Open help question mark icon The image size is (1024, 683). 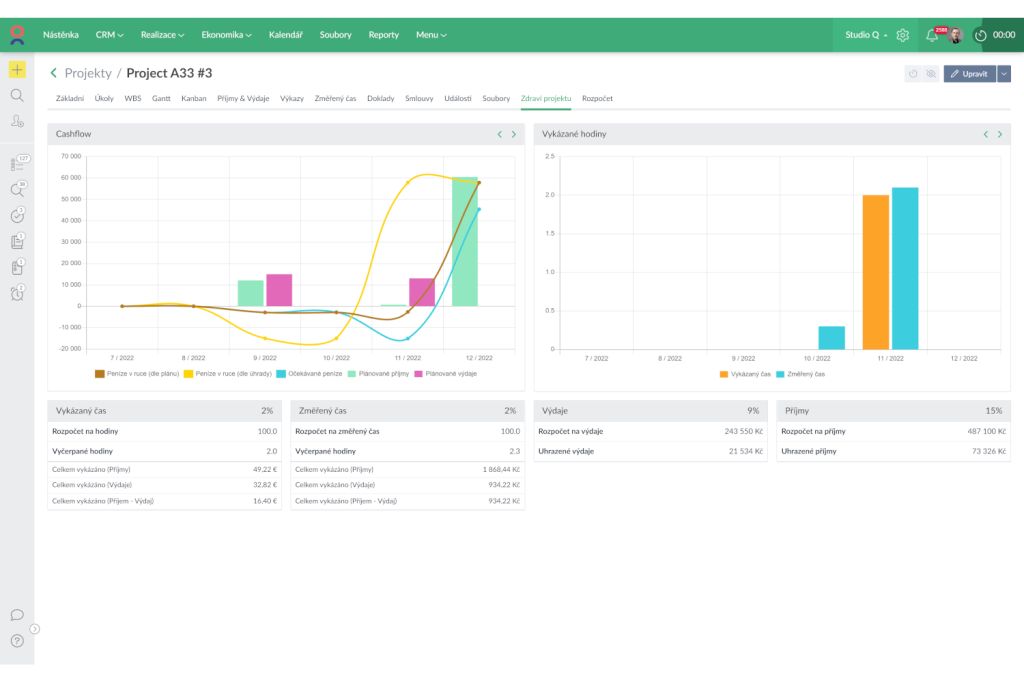coord(17,641)
